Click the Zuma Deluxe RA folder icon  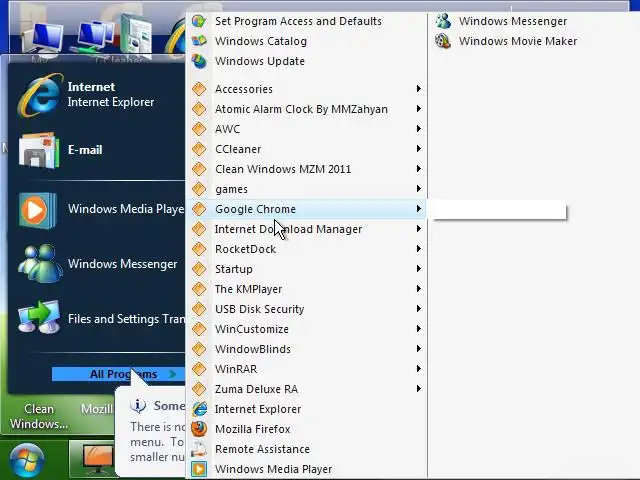[x=199, y=389]
